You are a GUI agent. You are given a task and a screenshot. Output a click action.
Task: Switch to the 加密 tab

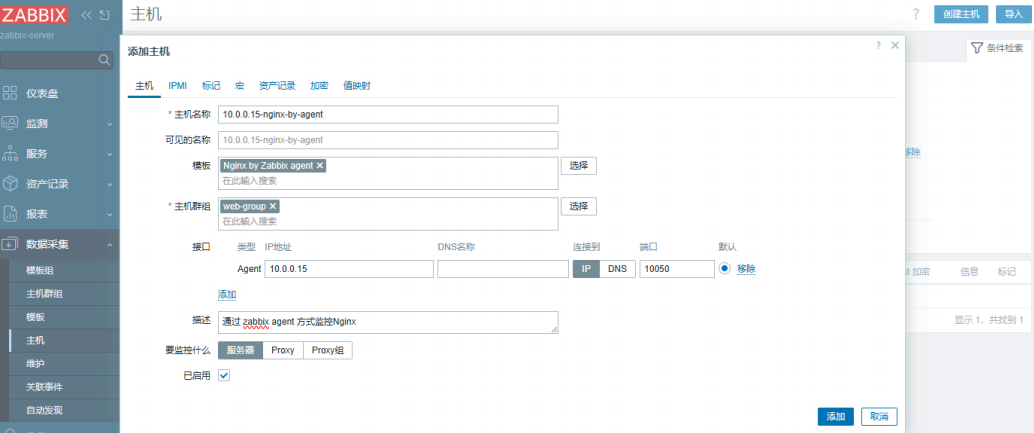[319, 86]
